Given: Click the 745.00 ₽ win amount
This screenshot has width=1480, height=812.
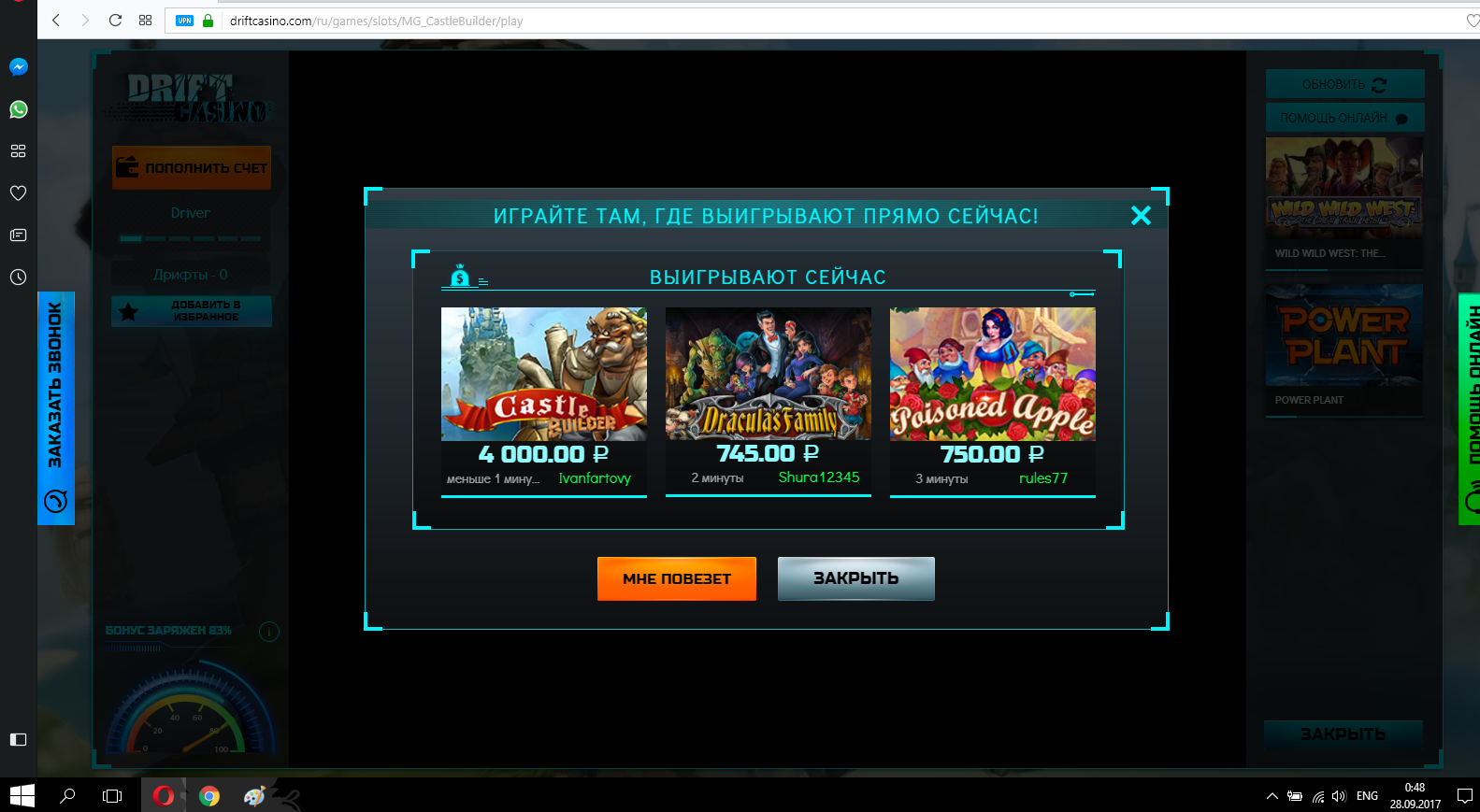Looking at the screenshot, I should pyautogui.click(x=768, y=453).
